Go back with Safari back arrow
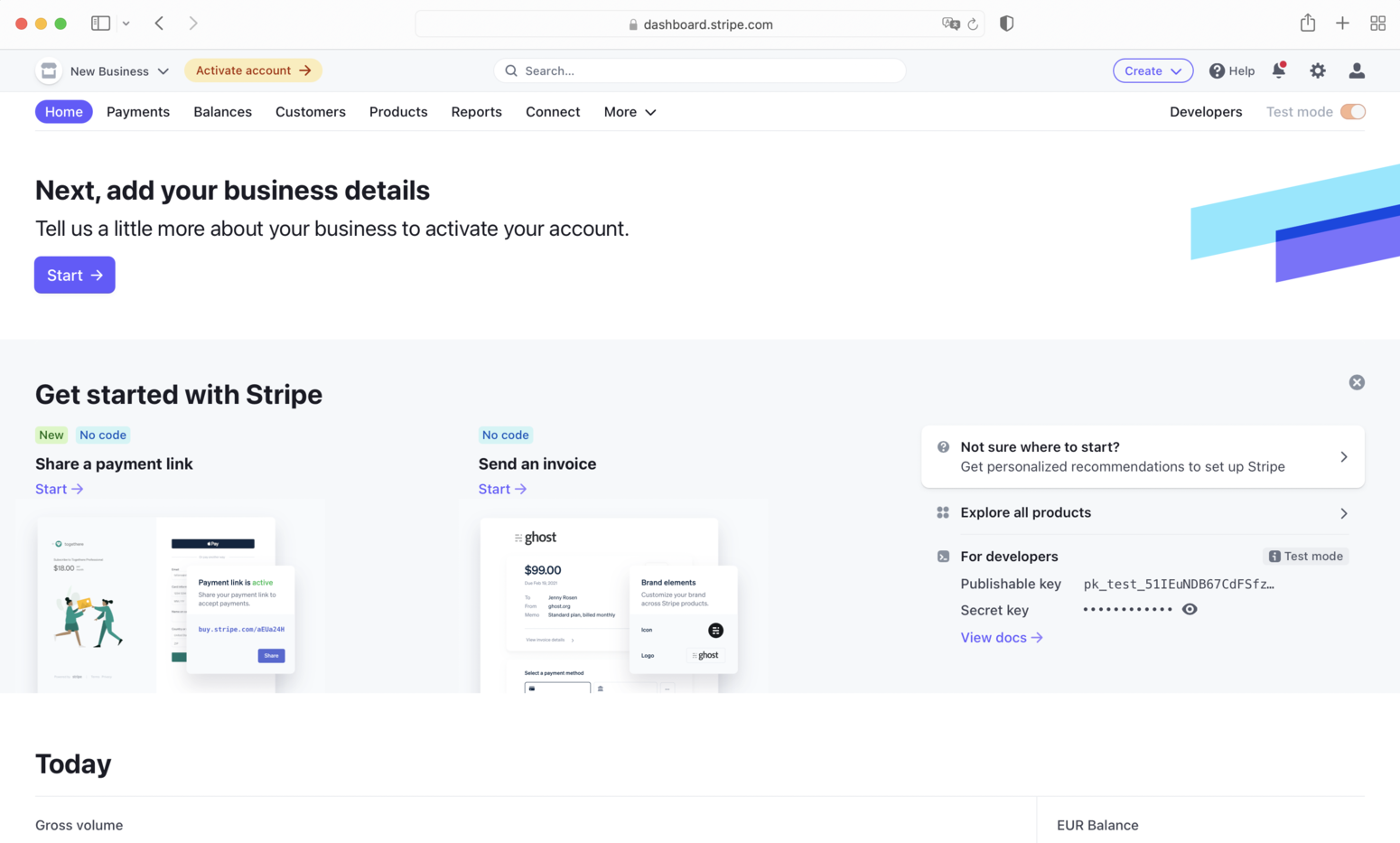Image resolution: width=1400 pixels, height=843 pixels. (x=159, y=23)
